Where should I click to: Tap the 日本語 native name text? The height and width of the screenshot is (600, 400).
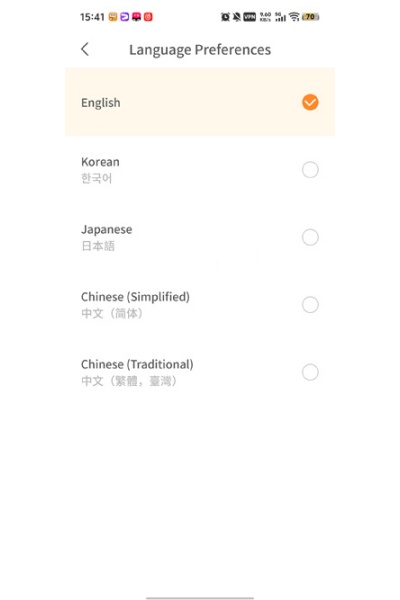pos(98,246)
